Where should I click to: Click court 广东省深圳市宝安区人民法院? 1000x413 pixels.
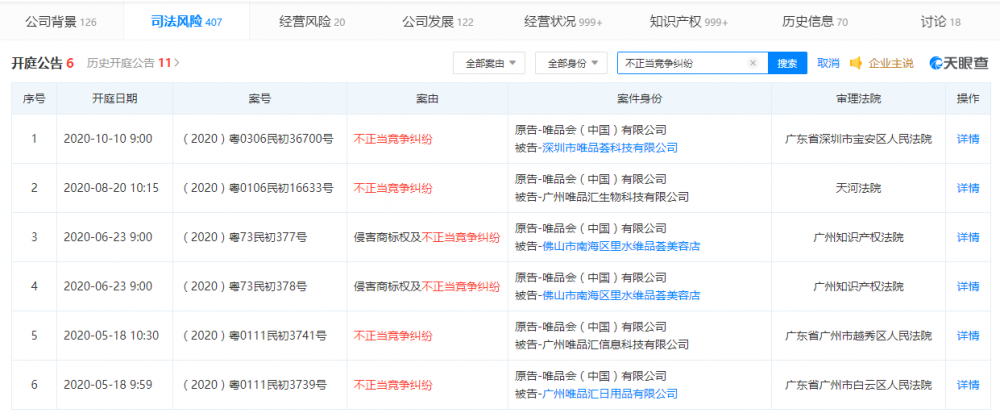coord(858,139)
